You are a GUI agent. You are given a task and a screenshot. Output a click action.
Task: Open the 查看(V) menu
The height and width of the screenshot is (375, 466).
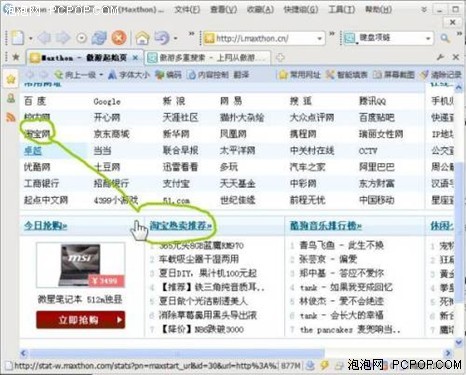(x=223, y=10)
